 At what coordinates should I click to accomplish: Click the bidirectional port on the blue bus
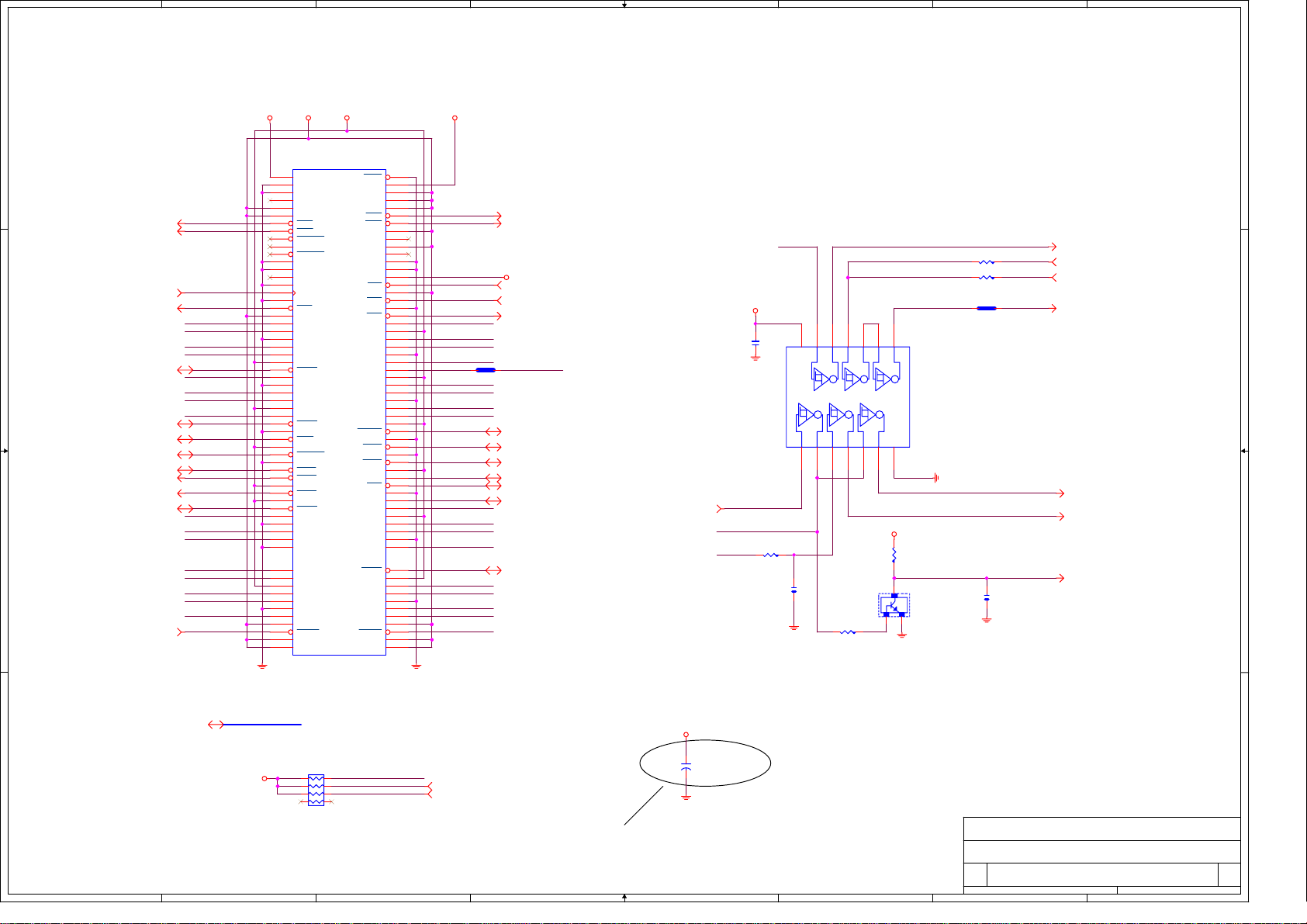click(216, 725)
